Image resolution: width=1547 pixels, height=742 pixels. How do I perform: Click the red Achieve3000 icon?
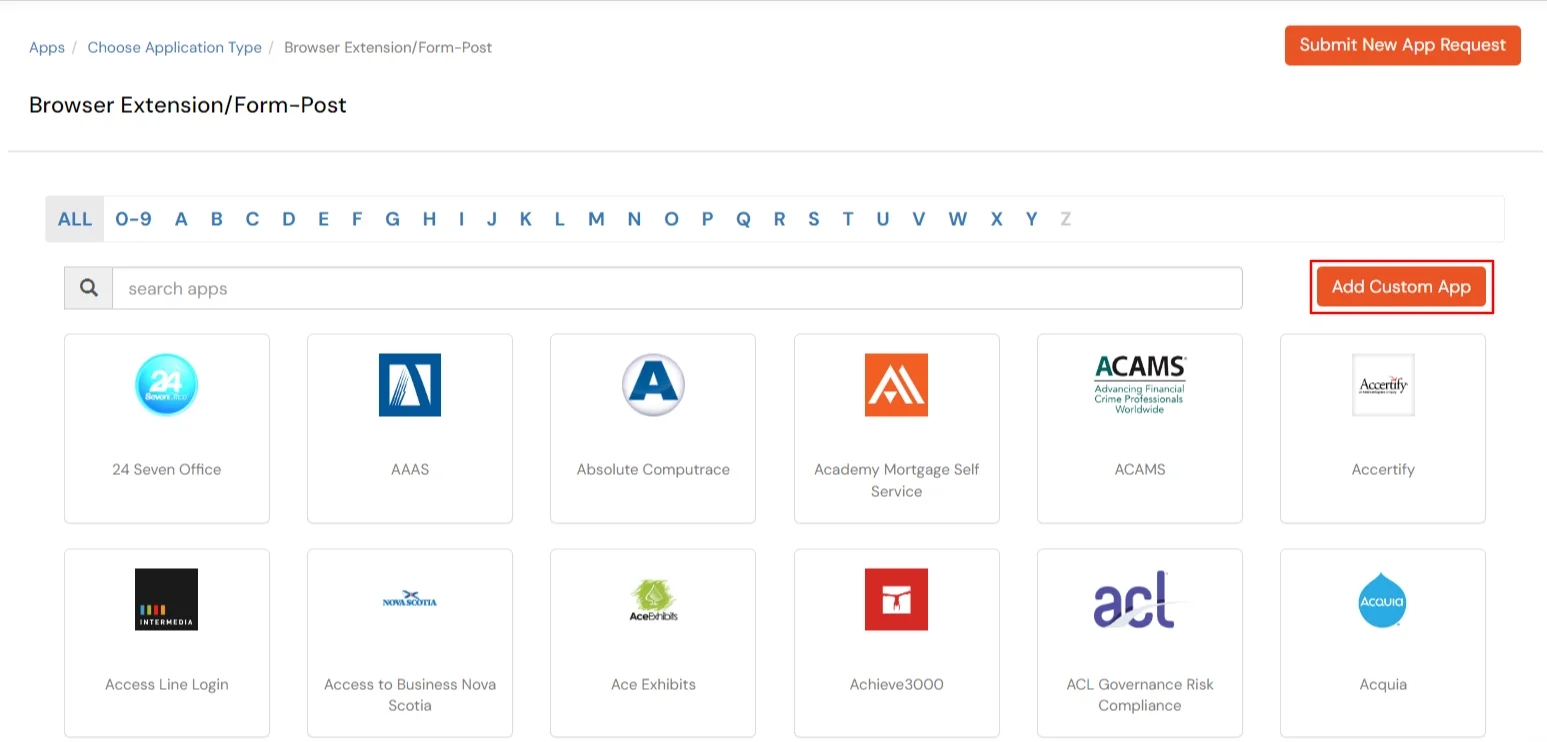(x=896, y=600)
